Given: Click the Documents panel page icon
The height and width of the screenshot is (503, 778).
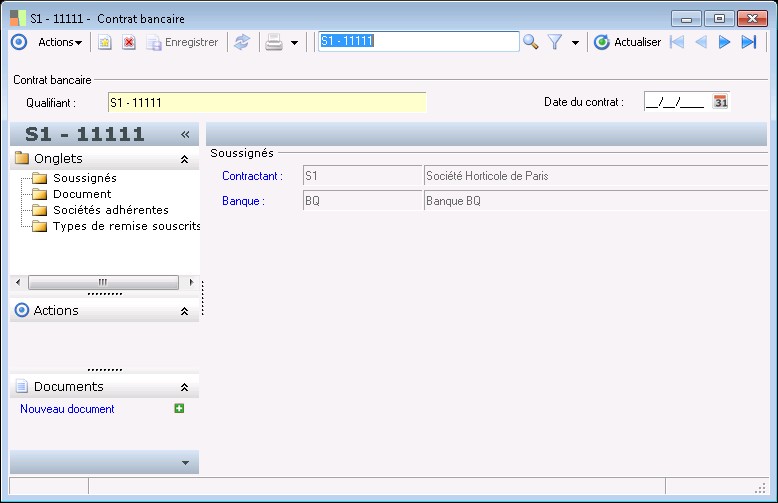Looking at the screenshot, I should click(22, 386).
